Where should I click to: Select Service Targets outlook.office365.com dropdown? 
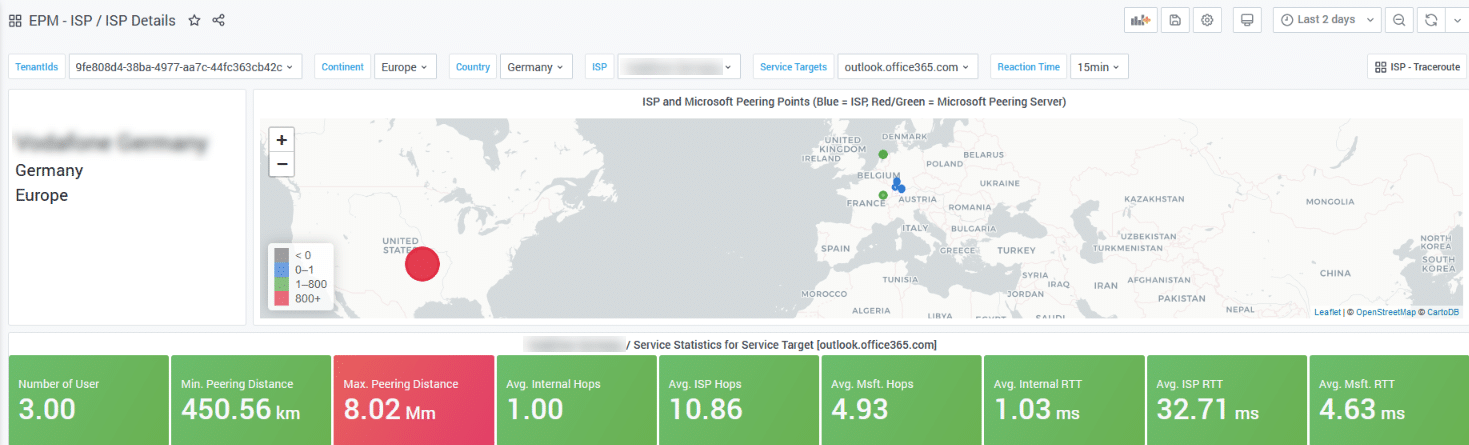907,67
